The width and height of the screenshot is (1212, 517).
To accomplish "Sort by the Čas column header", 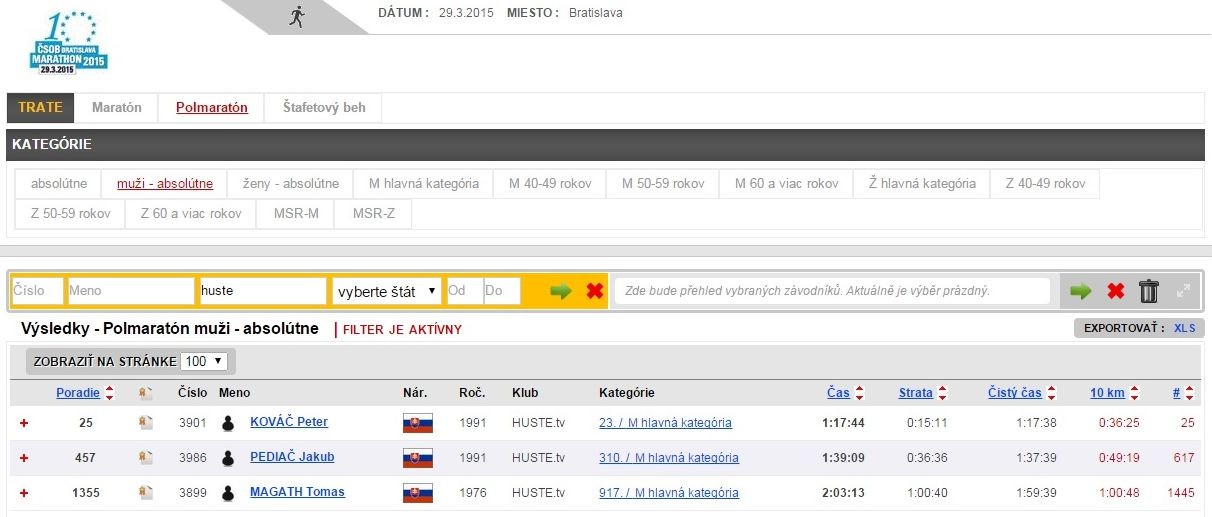I will pyautogui.click(x=838, y=393).
